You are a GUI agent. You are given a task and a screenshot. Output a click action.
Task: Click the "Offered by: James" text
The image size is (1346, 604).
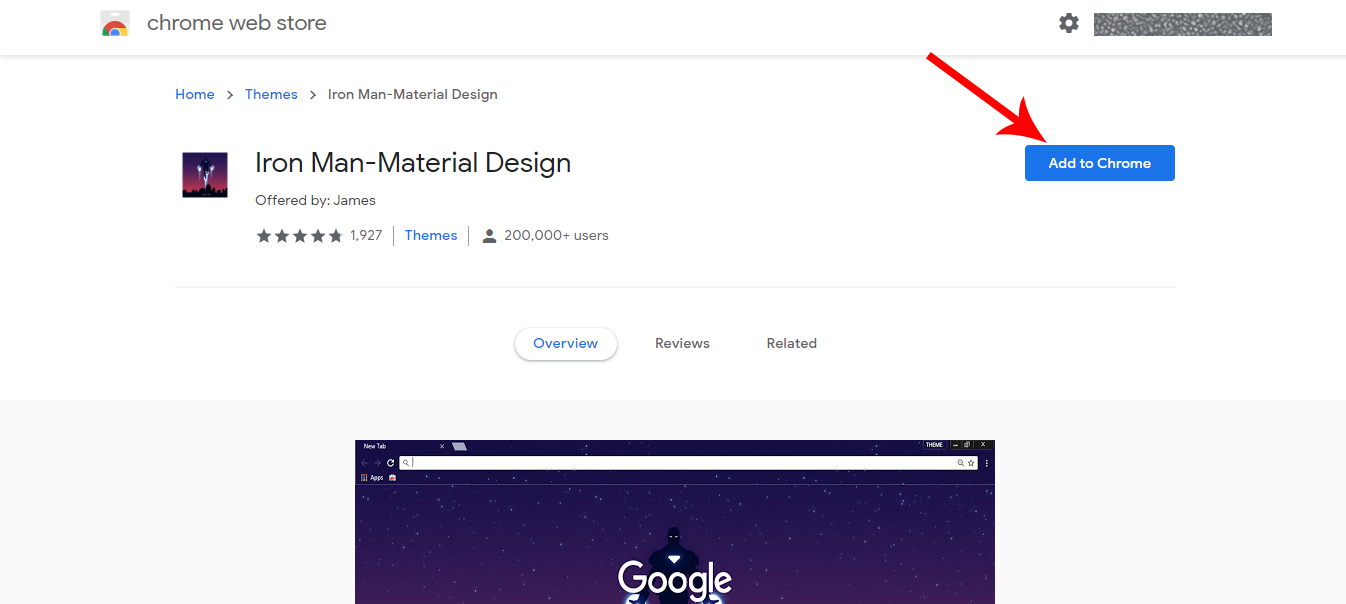316,200
